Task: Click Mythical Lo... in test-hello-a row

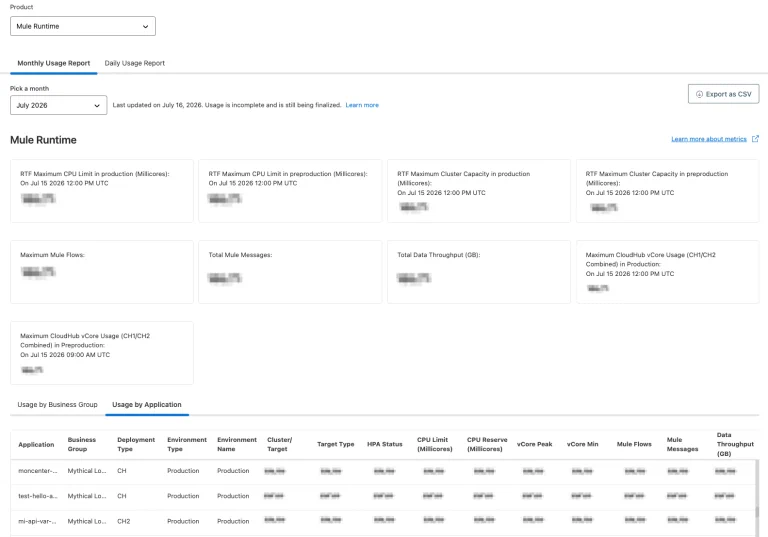Action: [x=87, y=496]
